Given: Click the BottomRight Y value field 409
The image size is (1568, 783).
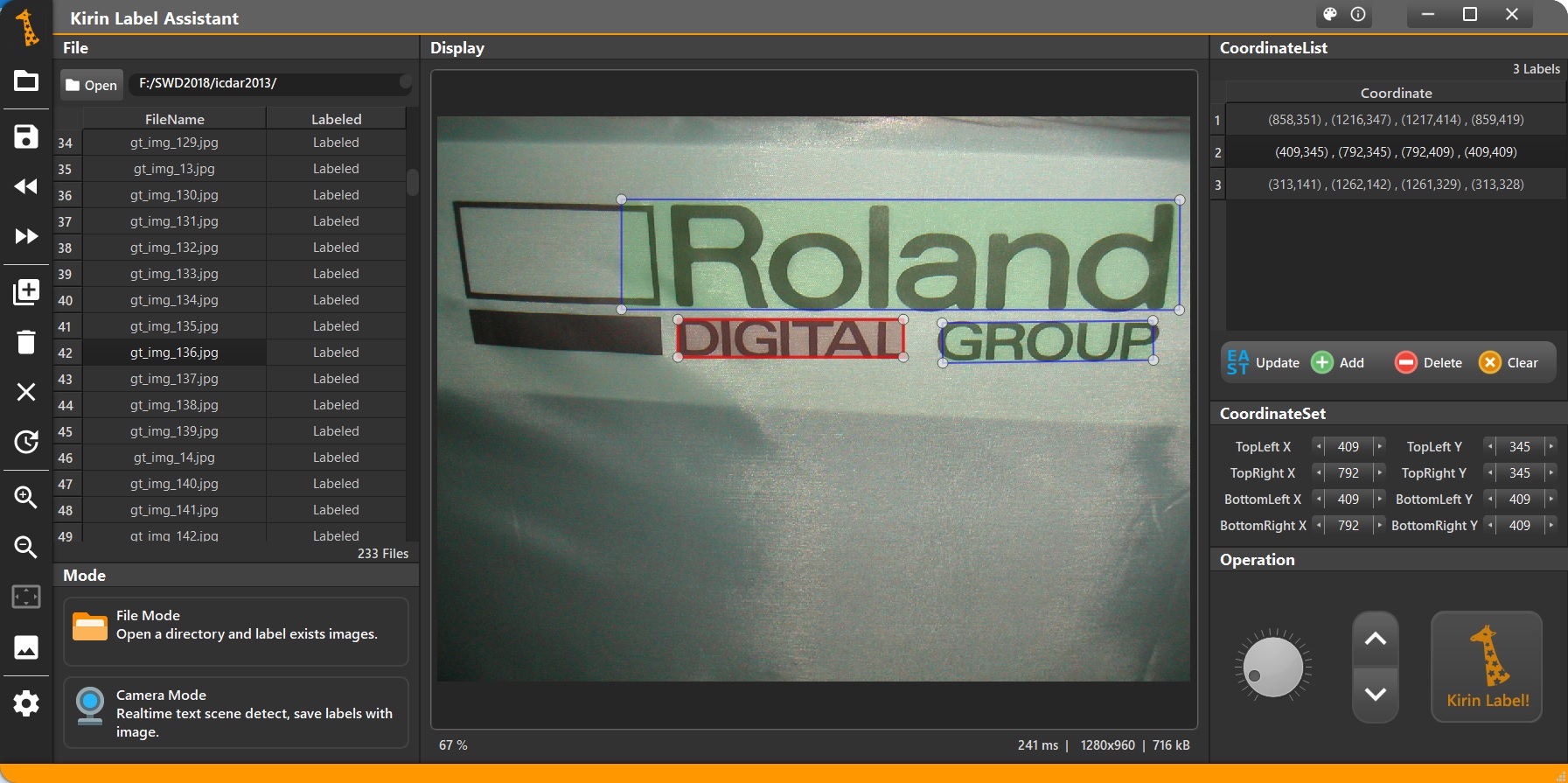Looking at the screenshot, I should tap(1520, 525).
